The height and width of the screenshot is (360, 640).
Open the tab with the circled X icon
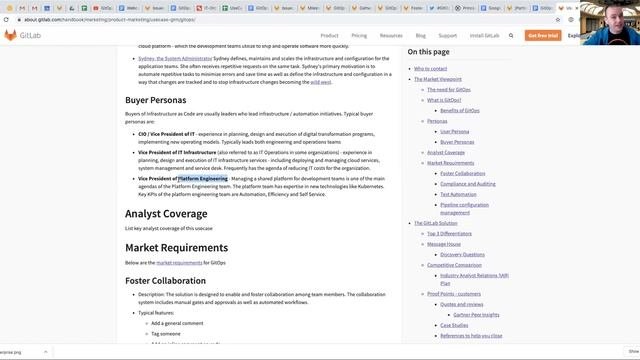click(464, 8)
